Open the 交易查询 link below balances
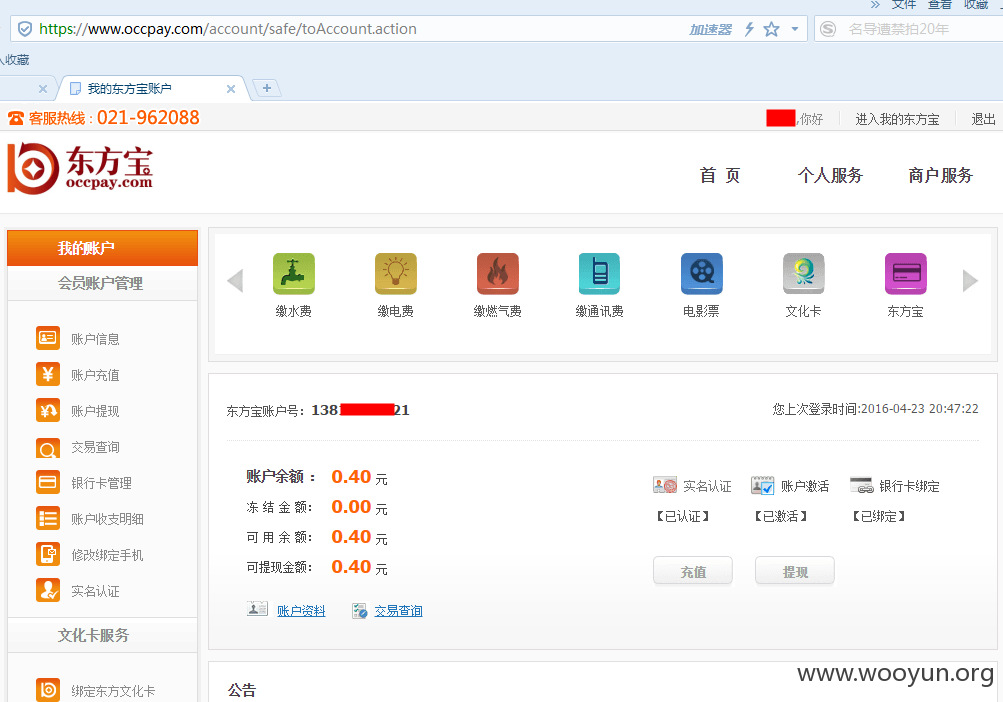The width and height of the screenshot is (1003, 702). pos(399,611)
